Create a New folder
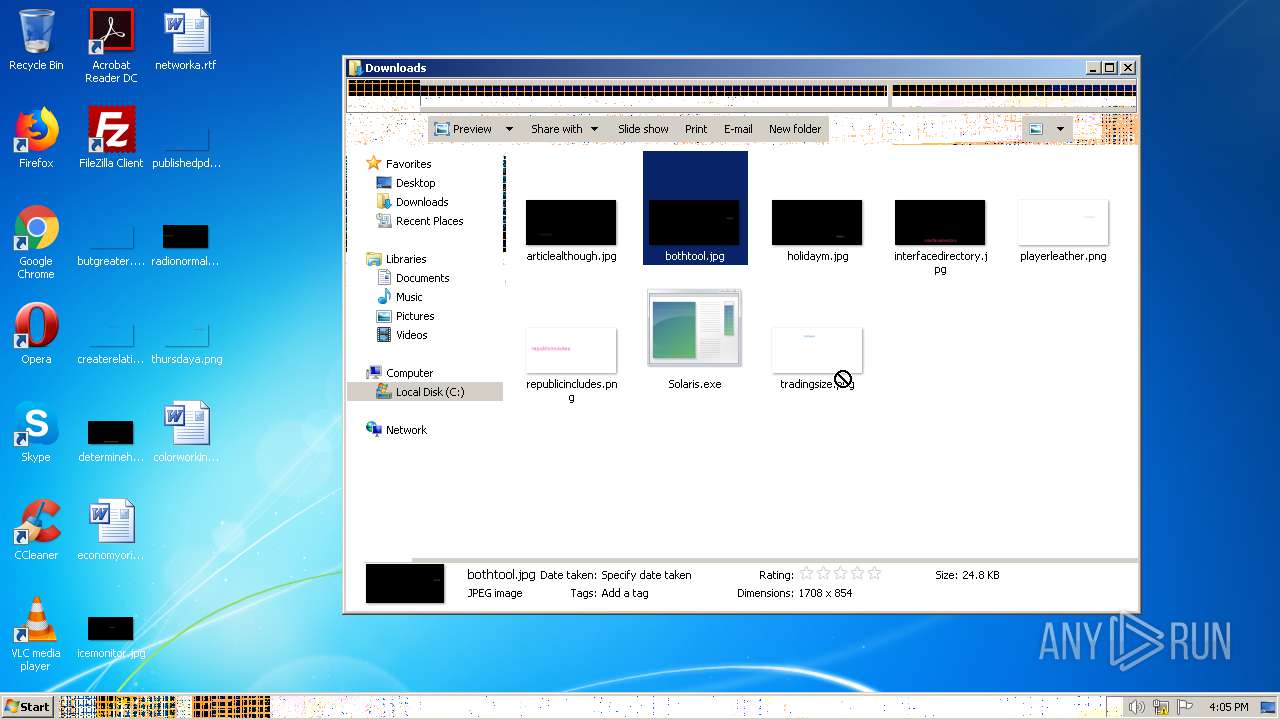Image resolution: width=1280 pixels, height=720 pixels. [795, 129]
